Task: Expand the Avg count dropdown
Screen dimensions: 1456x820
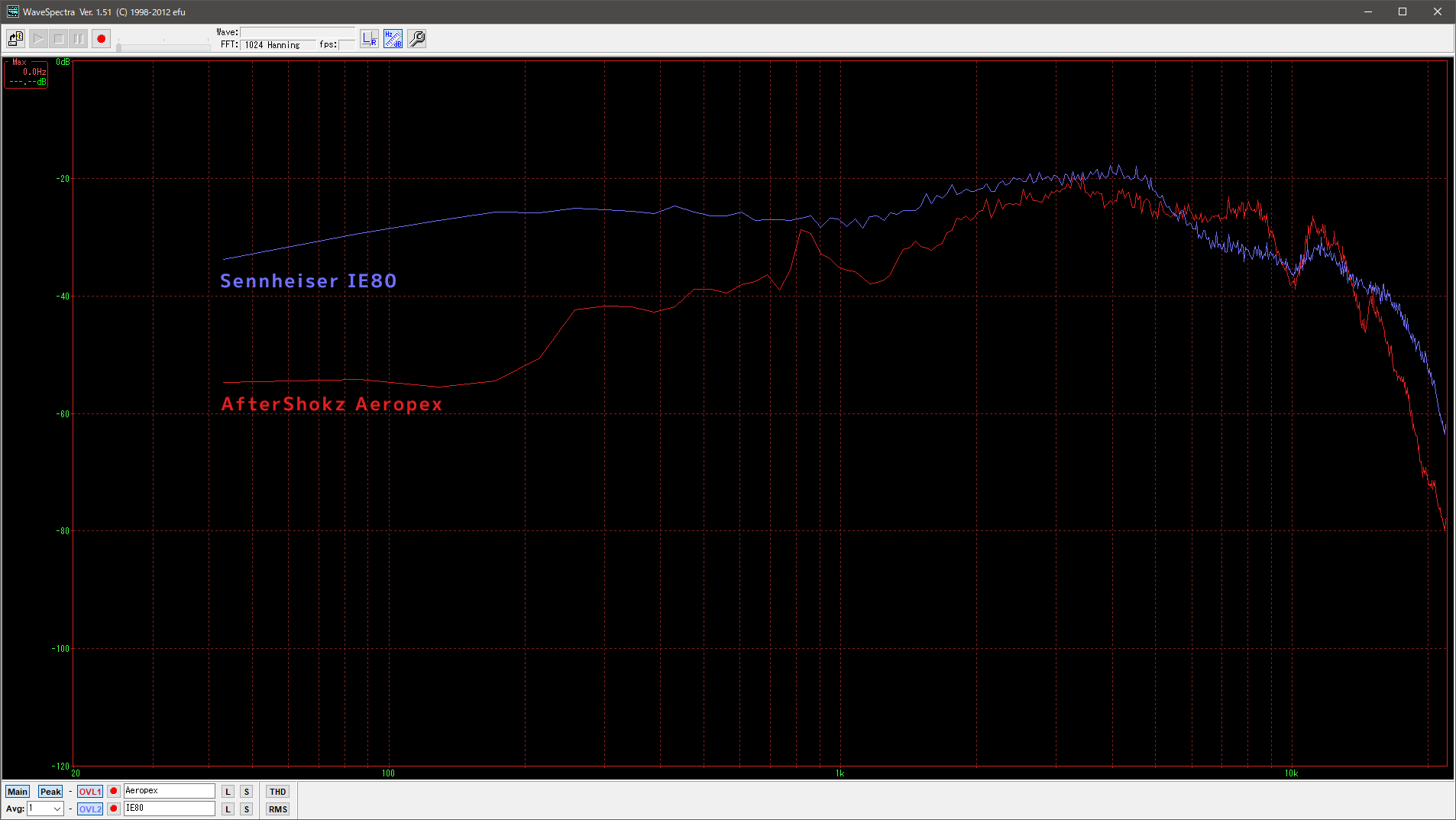Action: coord(57,809)
